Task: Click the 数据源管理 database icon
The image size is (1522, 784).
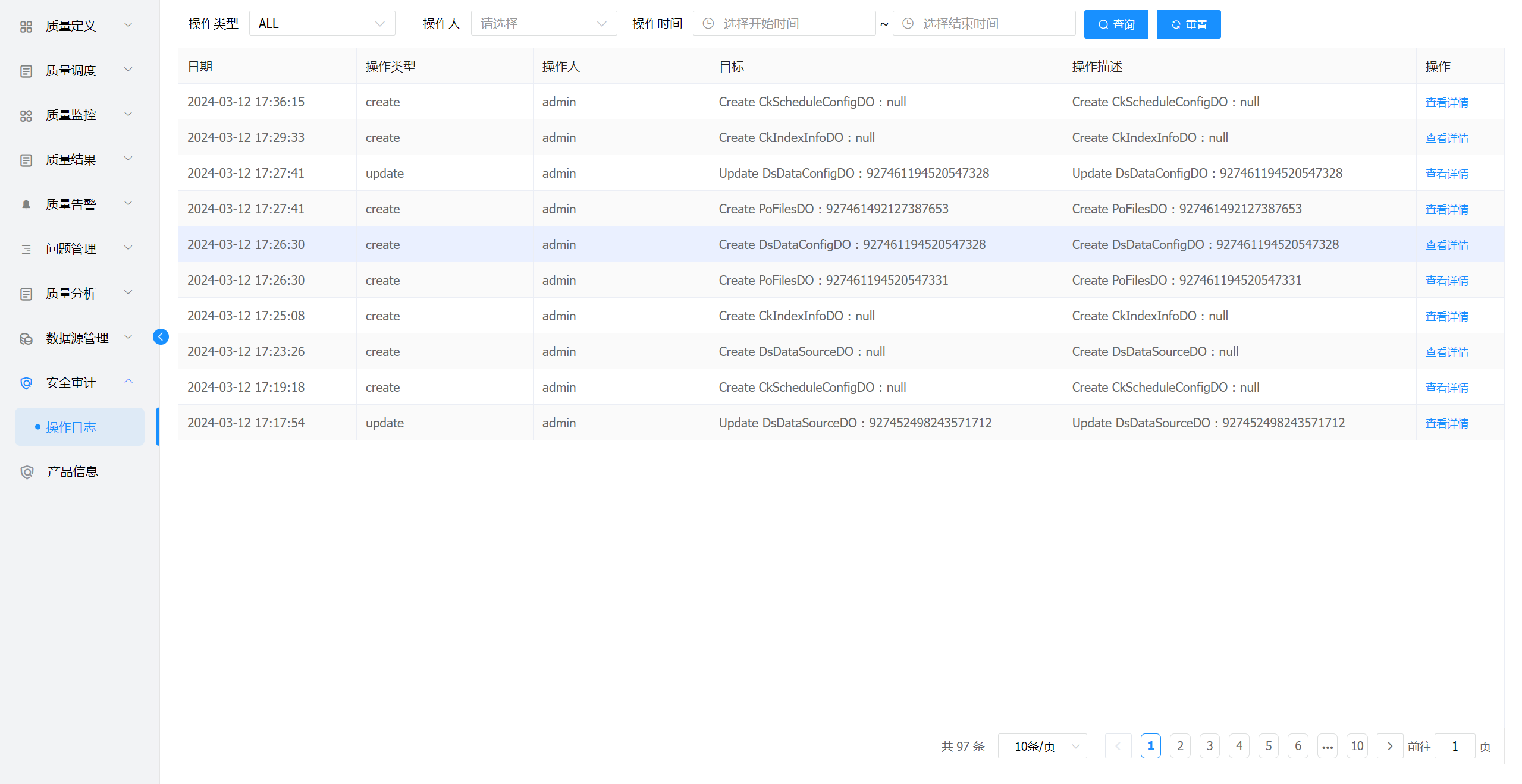Action: (26, 338)
